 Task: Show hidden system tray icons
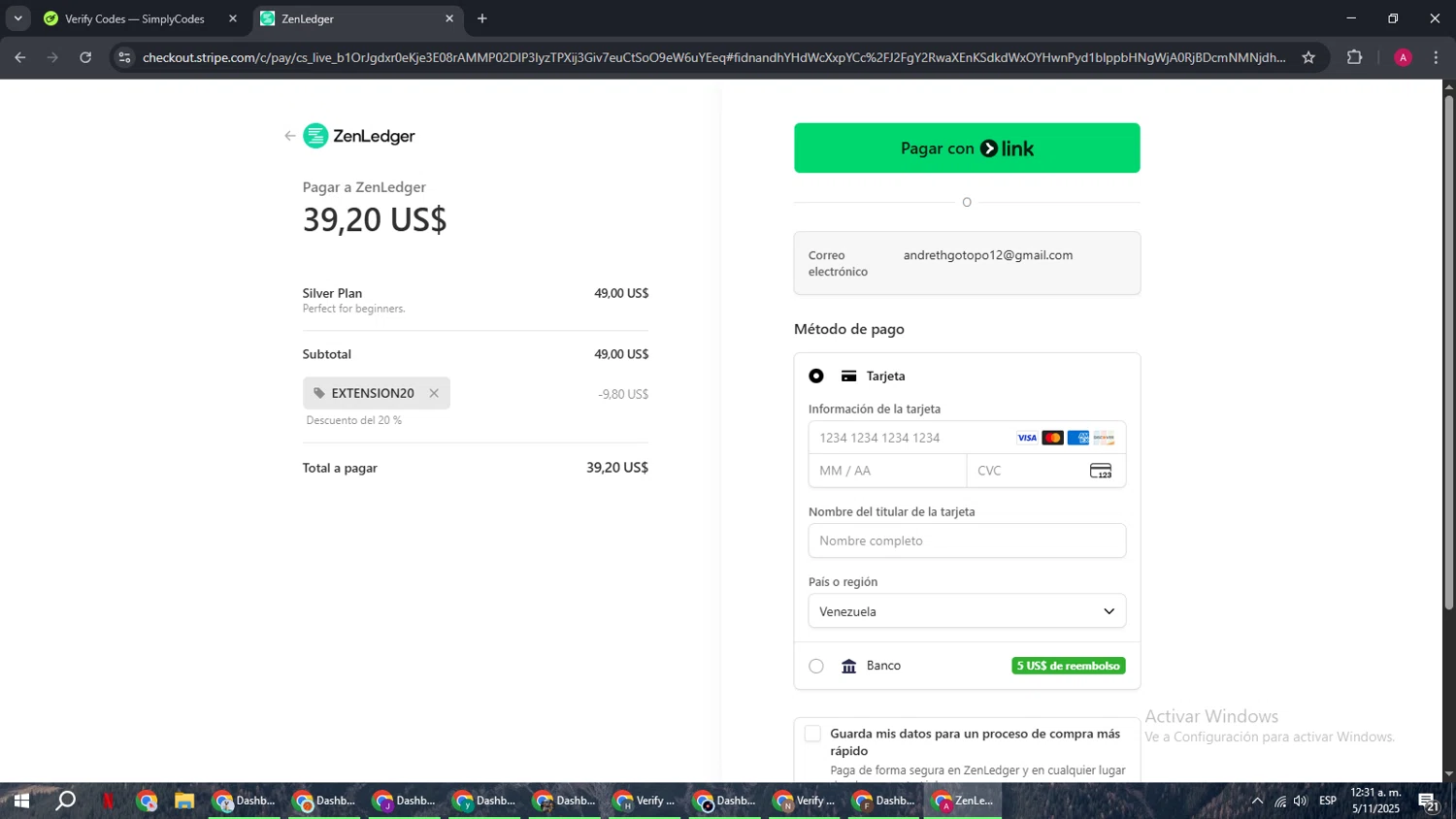1257,801
